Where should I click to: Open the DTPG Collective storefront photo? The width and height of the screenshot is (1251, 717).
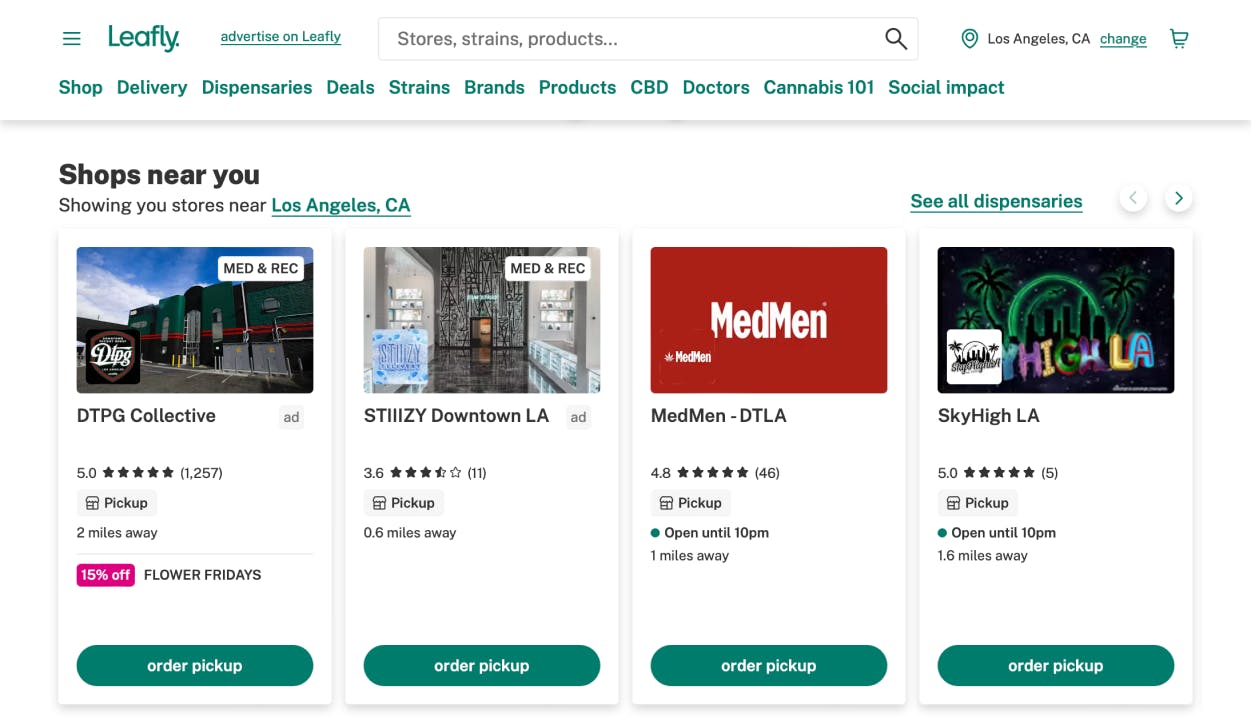pos(195,320)
